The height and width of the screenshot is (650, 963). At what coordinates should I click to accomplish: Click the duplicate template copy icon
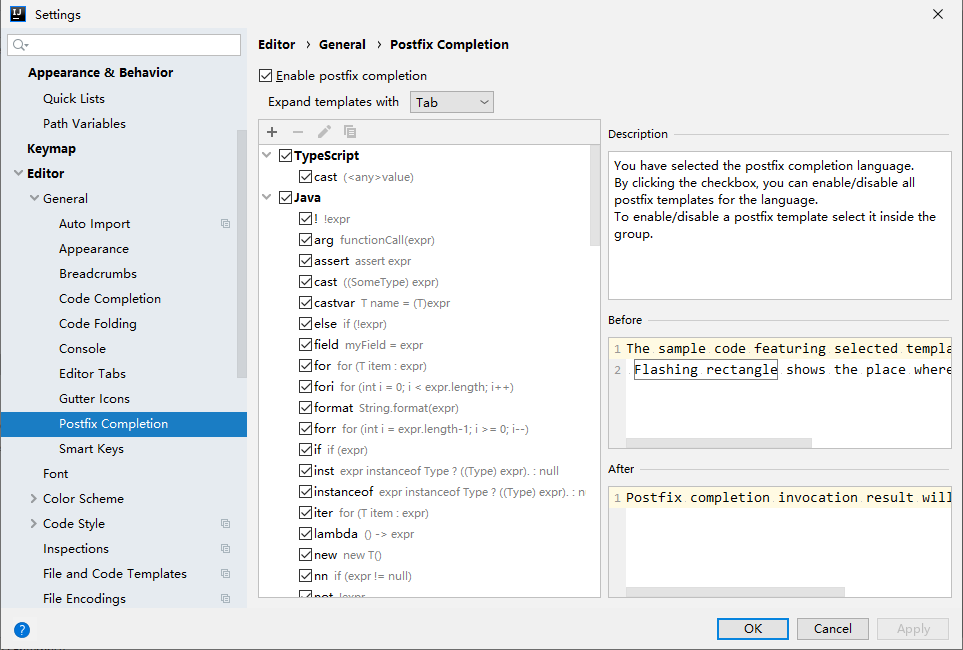[x=349, y=132]
